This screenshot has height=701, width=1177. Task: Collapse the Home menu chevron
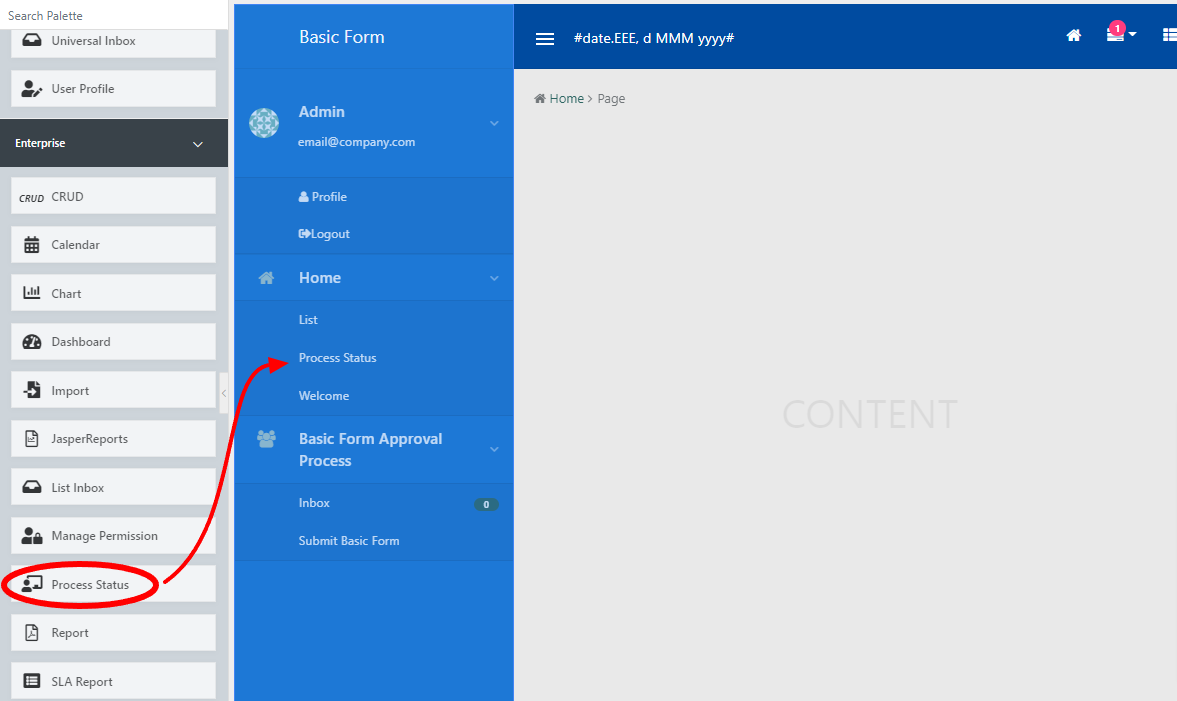point(494,278)
